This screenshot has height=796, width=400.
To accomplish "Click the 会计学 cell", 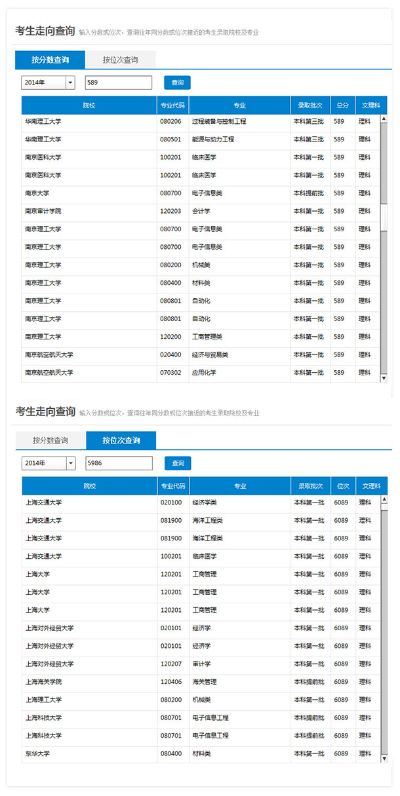I will (x=201, y=211).
